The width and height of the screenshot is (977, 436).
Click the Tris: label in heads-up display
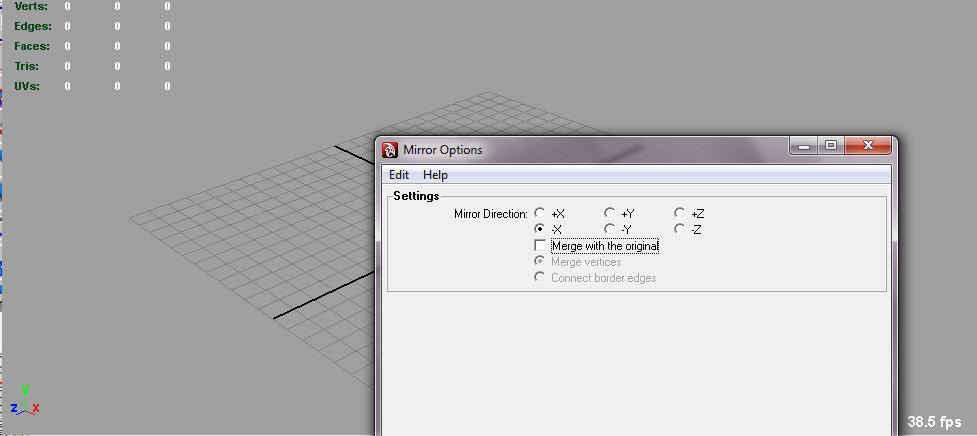(x=26, y=66)
